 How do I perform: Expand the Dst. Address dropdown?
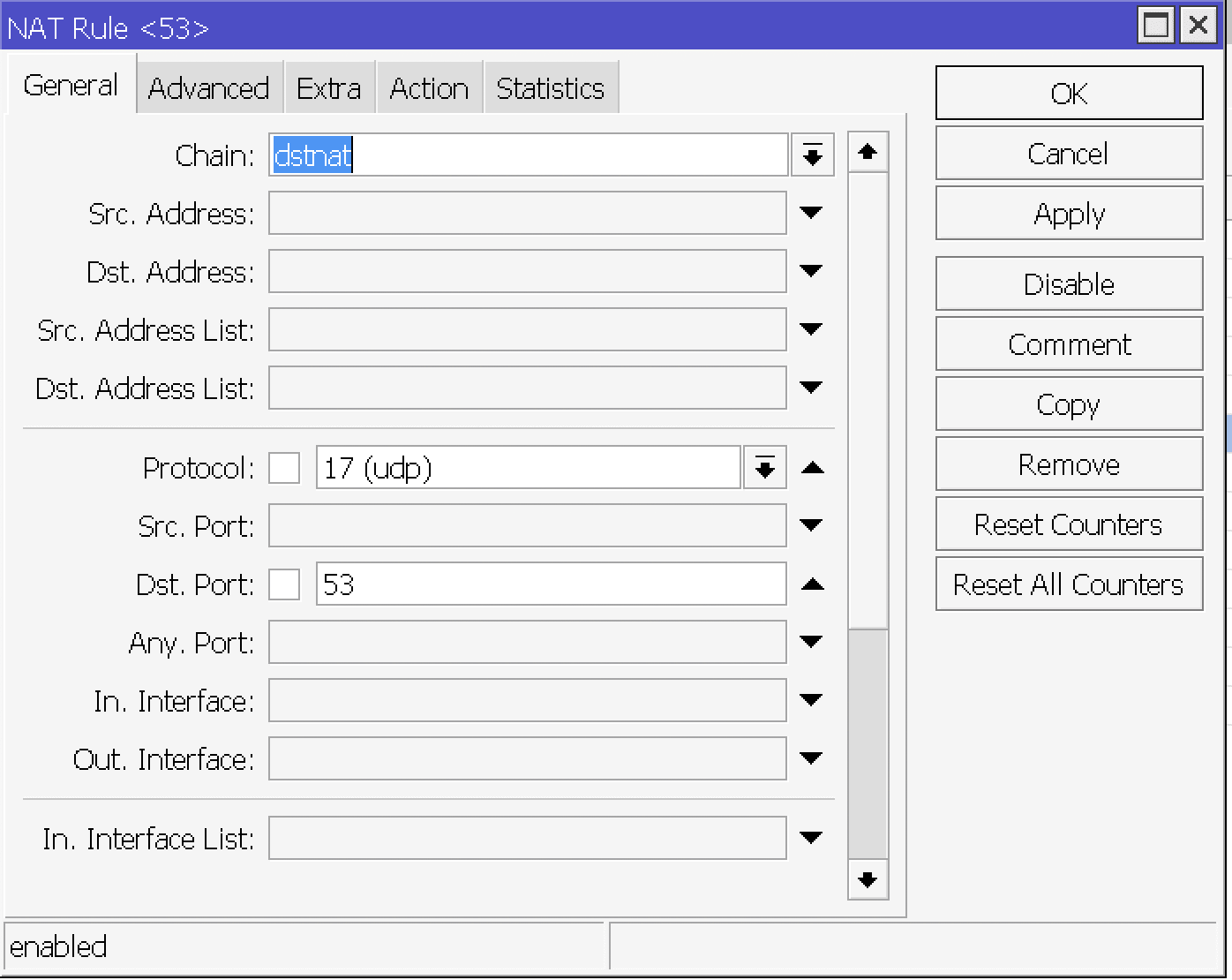point(812,271)
